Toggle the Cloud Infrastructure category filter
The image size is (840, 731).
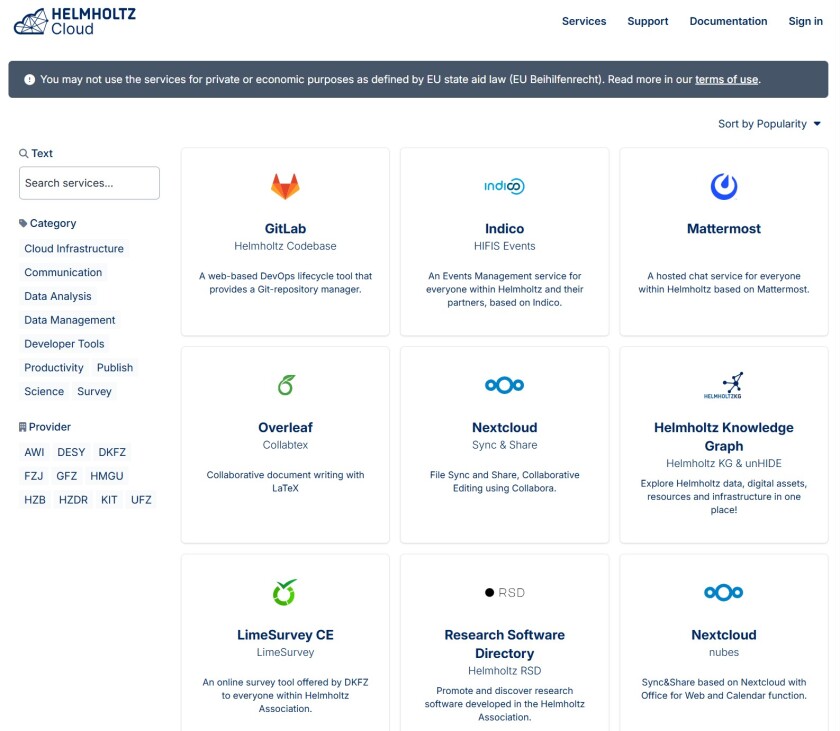point(74,248)
